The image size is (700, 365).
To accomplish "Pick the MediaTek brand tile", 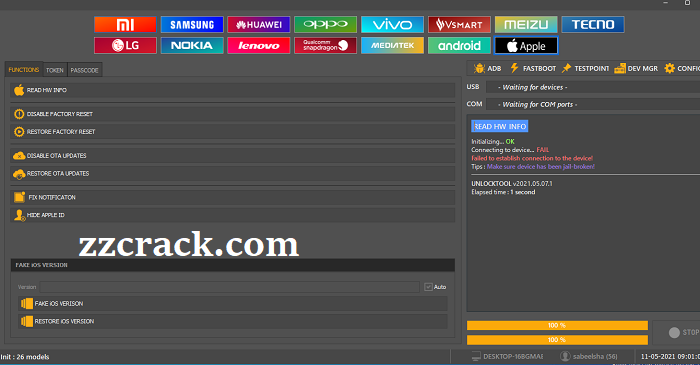I will point(392,46).
